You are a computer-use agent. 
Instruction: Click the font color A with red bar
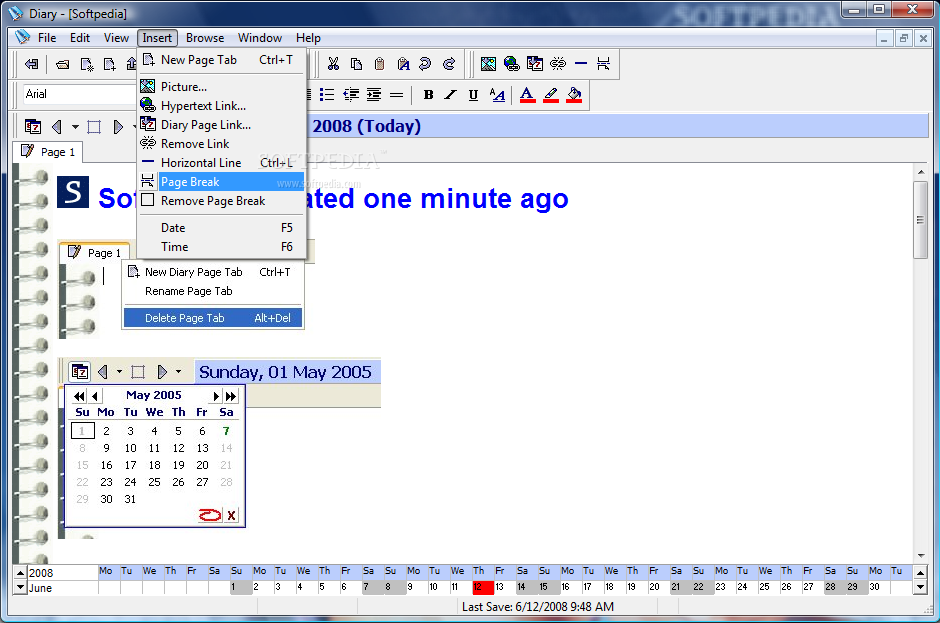[x=527, y=95]
